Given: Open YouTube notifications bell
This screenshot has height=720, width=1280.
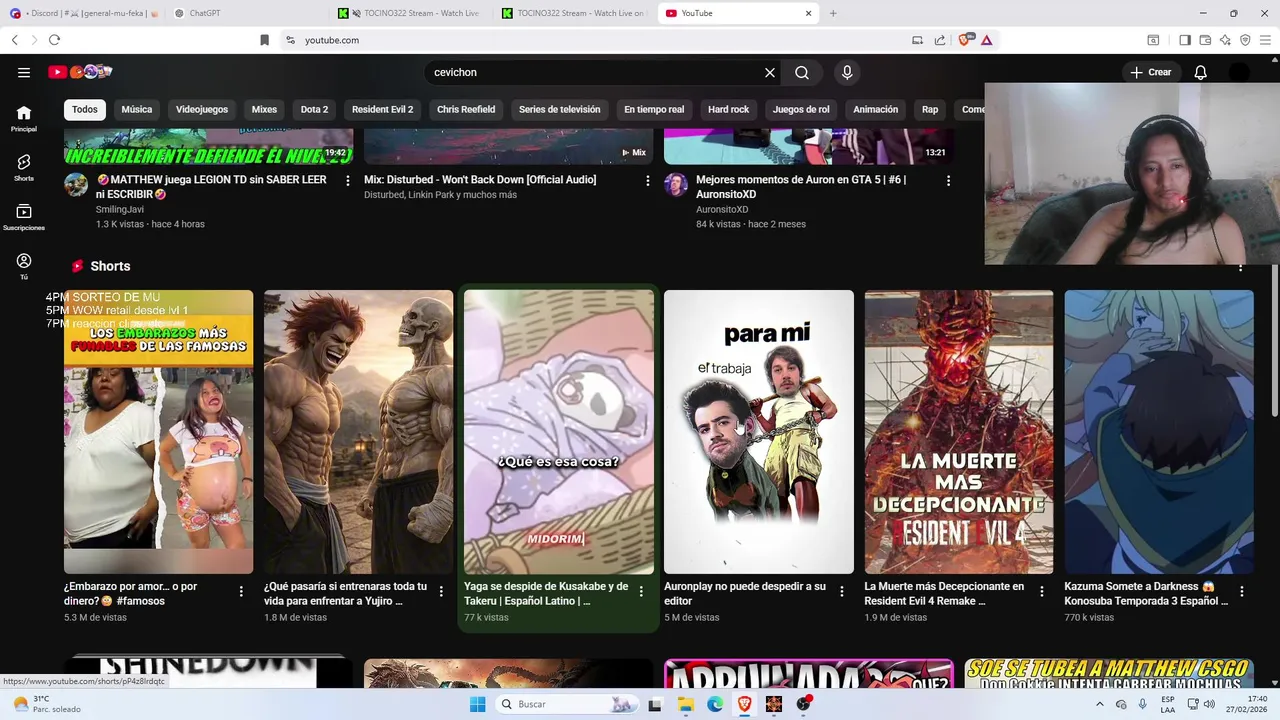Looking at the screenshot, I should coord(1201,72).
